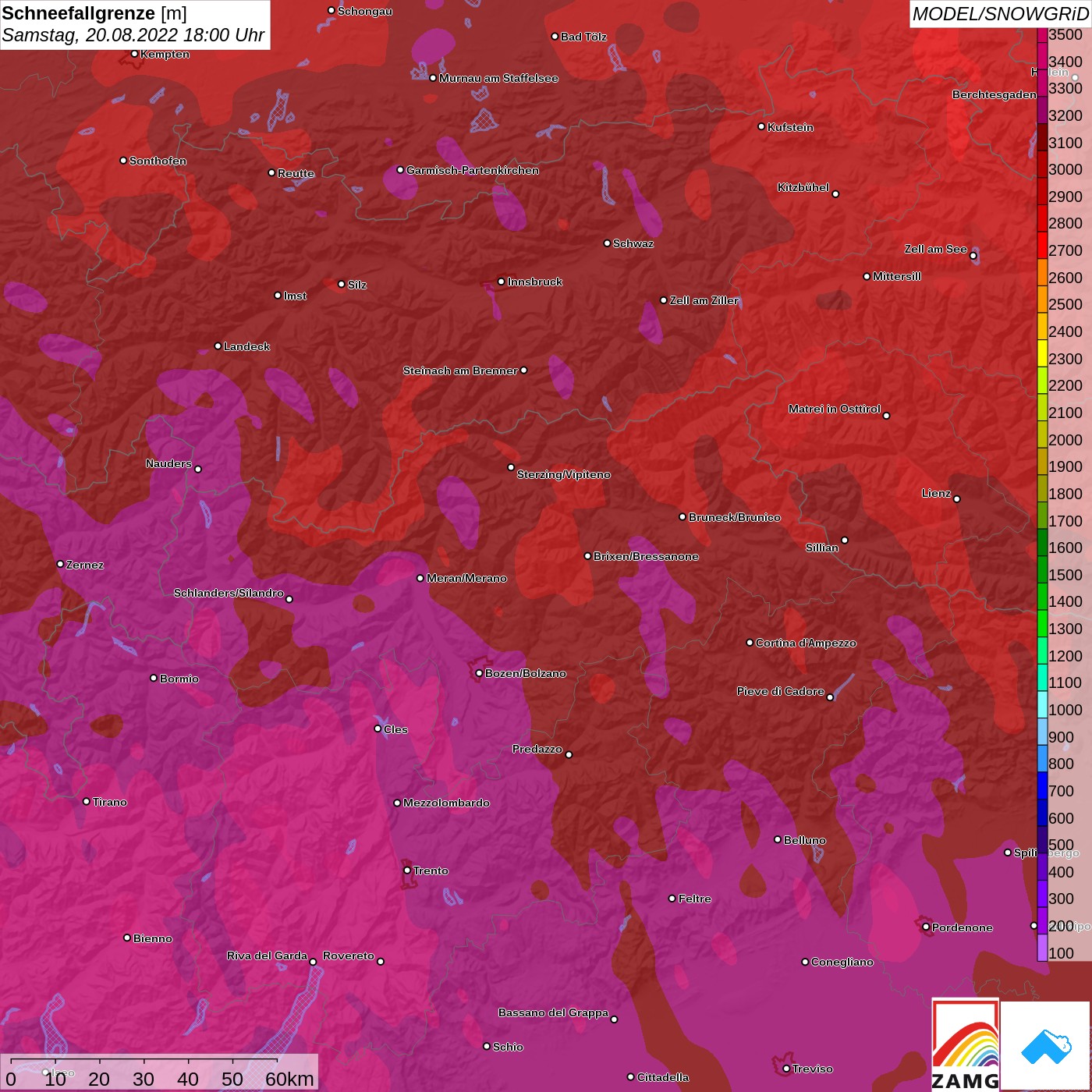Viewport: 1092px width, 1092px height.
Task: Click the Belluno label
Action: pos(804,840)
